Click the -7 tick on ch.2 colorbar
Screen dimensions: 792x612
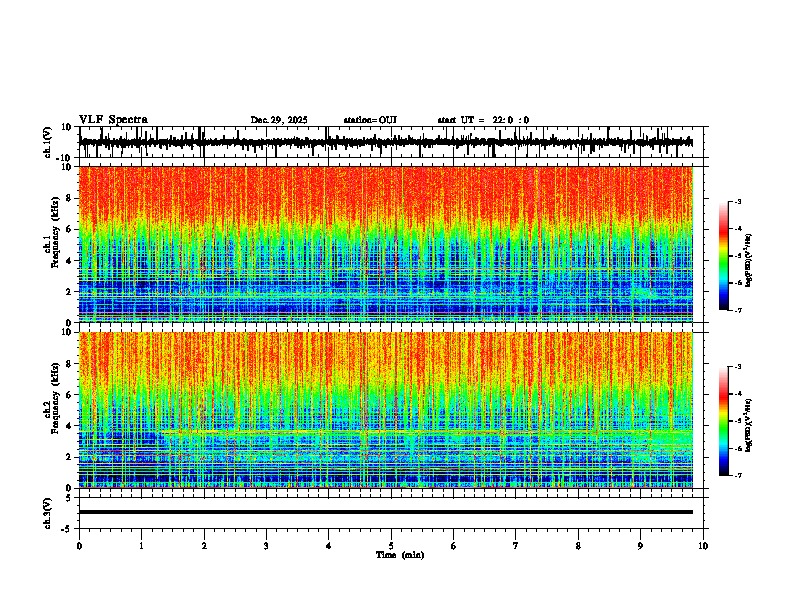[738, 475]
